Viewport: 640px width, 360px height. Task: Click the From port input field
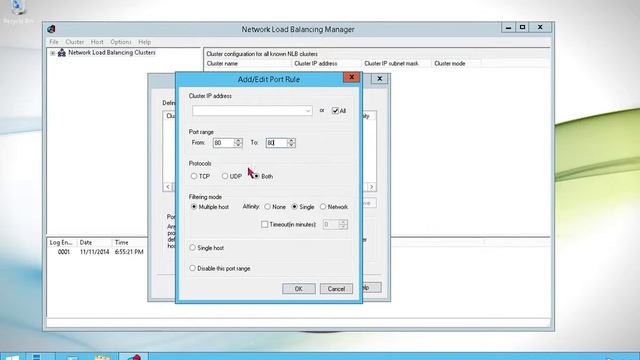(224, 143)
